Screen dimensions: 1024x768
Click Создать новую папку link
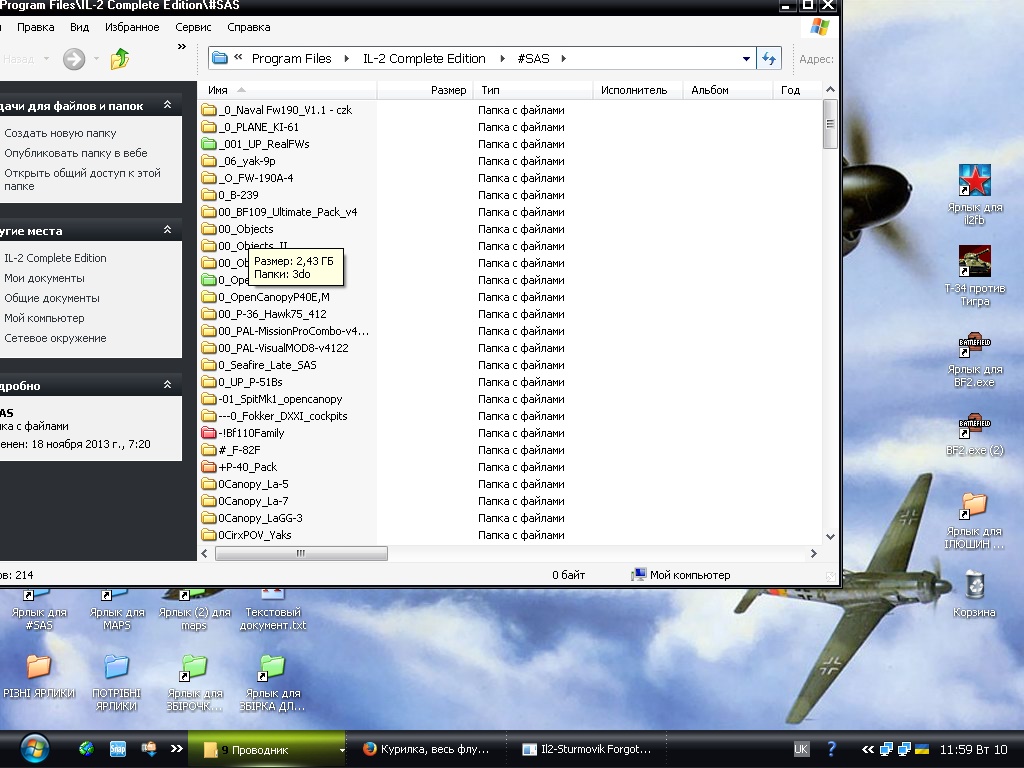point(60,133)
